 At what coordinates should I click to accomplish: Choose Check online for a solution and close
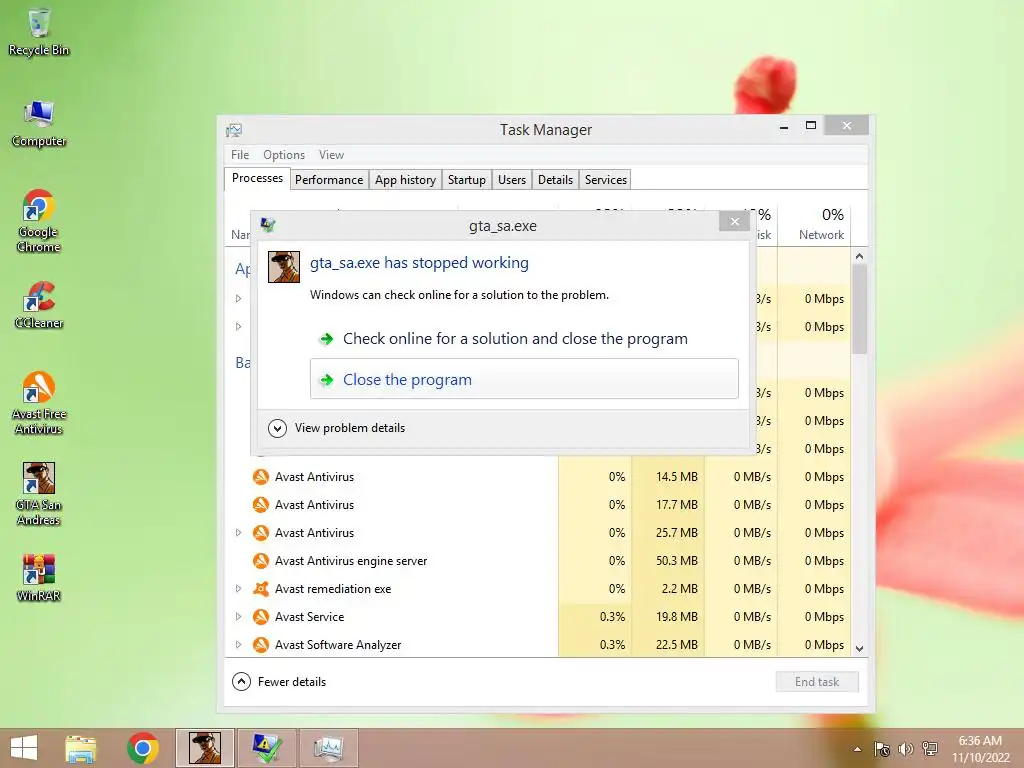(524, 339)
